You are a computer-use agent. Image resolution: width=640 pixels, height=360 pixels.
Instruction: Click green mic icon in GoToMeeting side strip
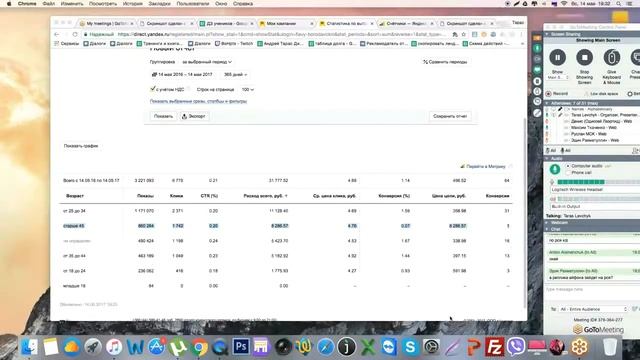tap(537, 48)
